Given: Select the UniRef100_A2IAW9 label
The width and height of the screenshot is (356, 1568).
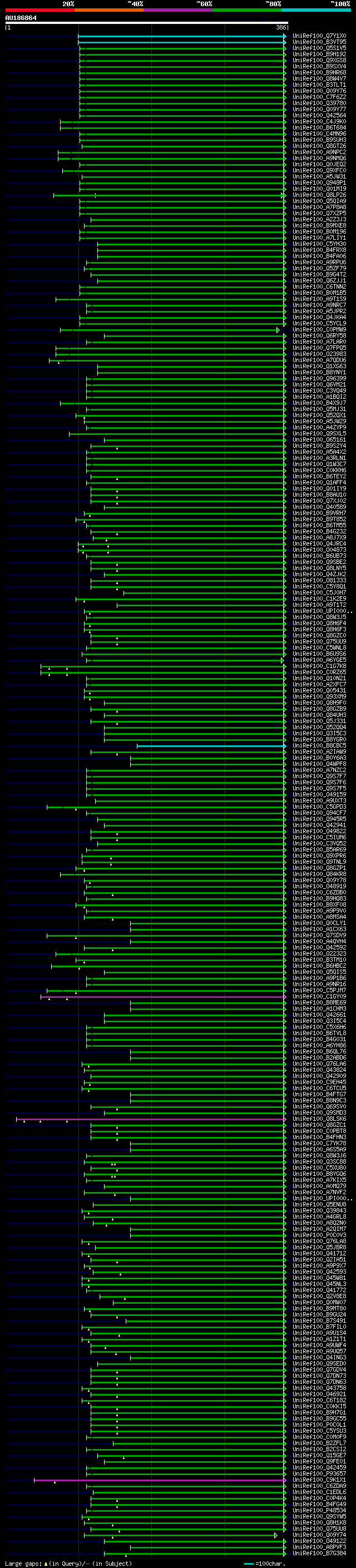Looking at the screenshot, I should point(319,752).
